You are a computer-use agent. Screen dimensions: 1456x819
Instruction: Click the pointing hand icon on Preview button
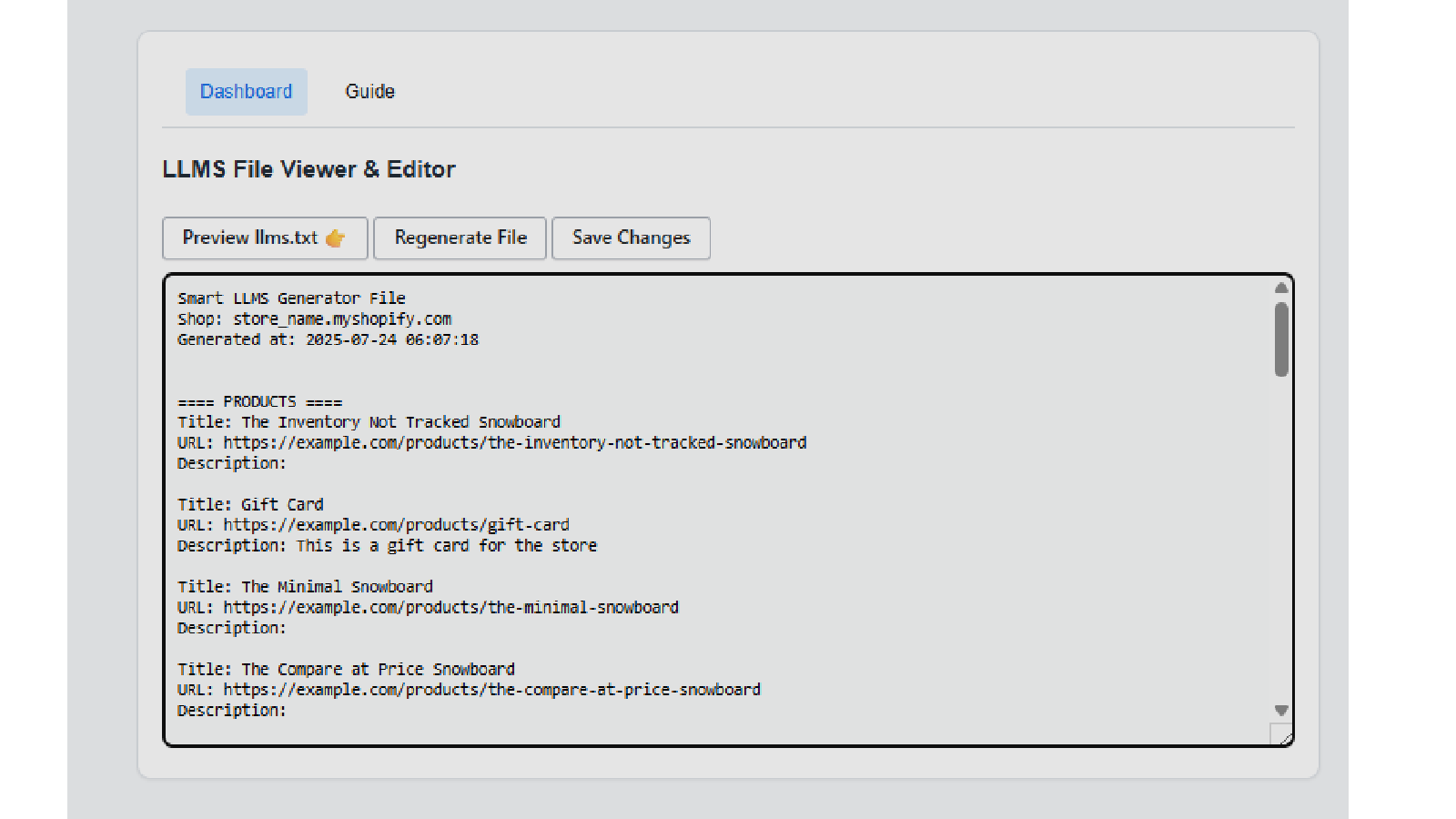336,238
